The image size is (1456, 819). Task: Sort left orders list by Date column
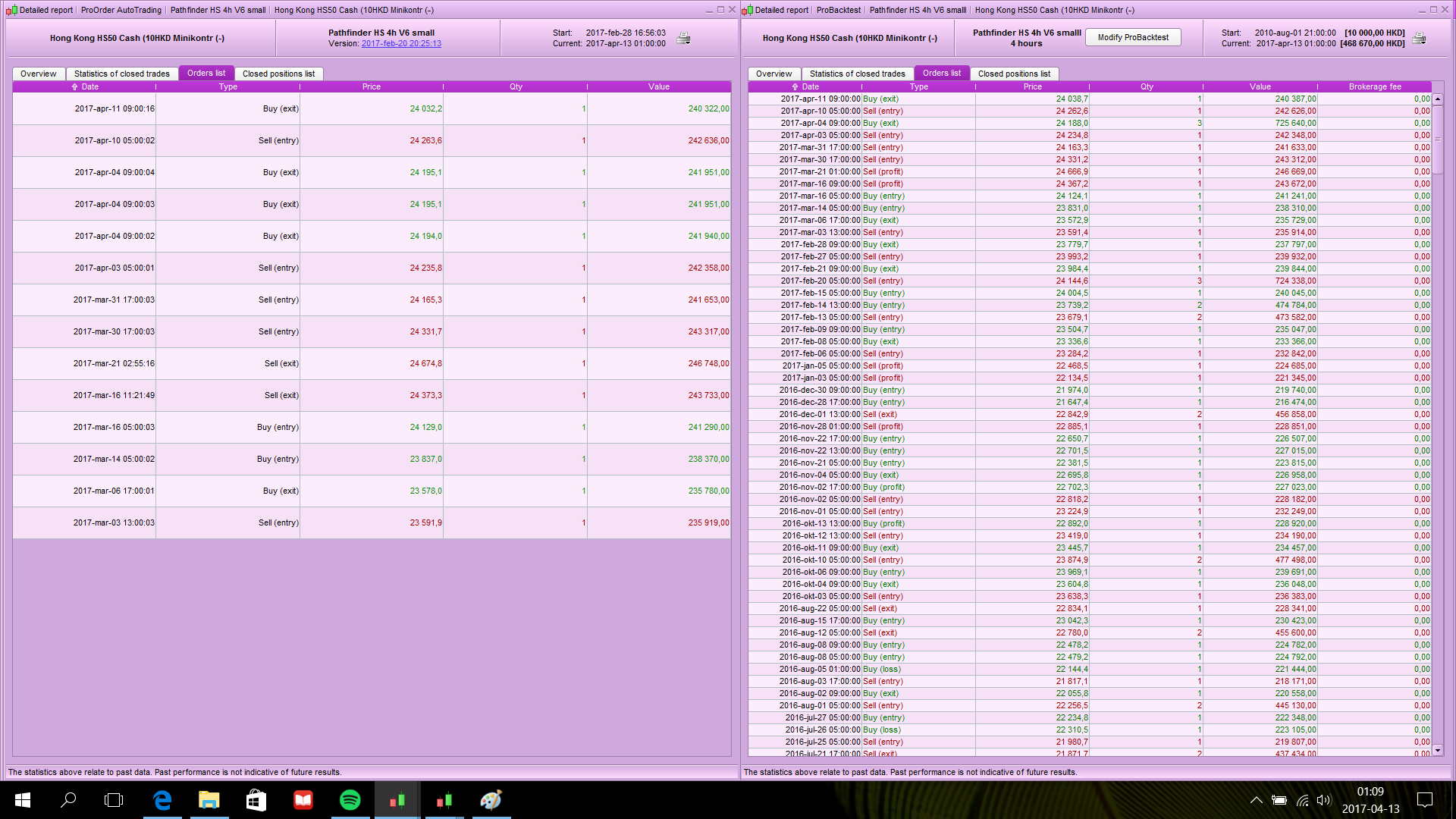point(85,86)
